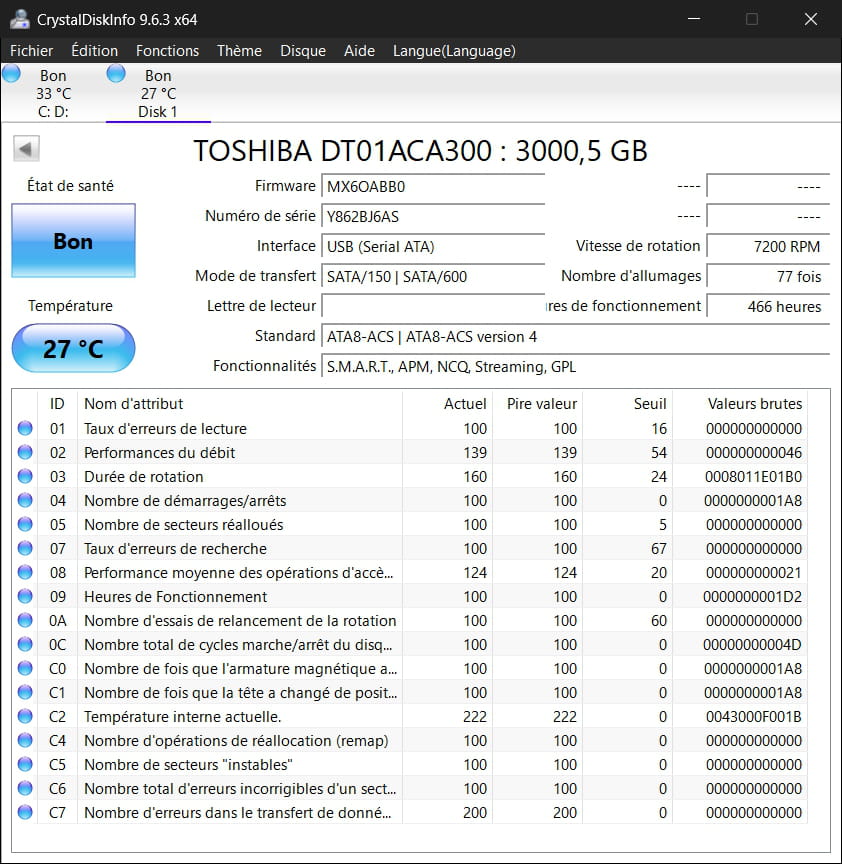Image resolution: width=842 pixels, height=864 pixels.
Task: Click the CrystalDiskInfo app icon in title bar
Action: (19, 19)
